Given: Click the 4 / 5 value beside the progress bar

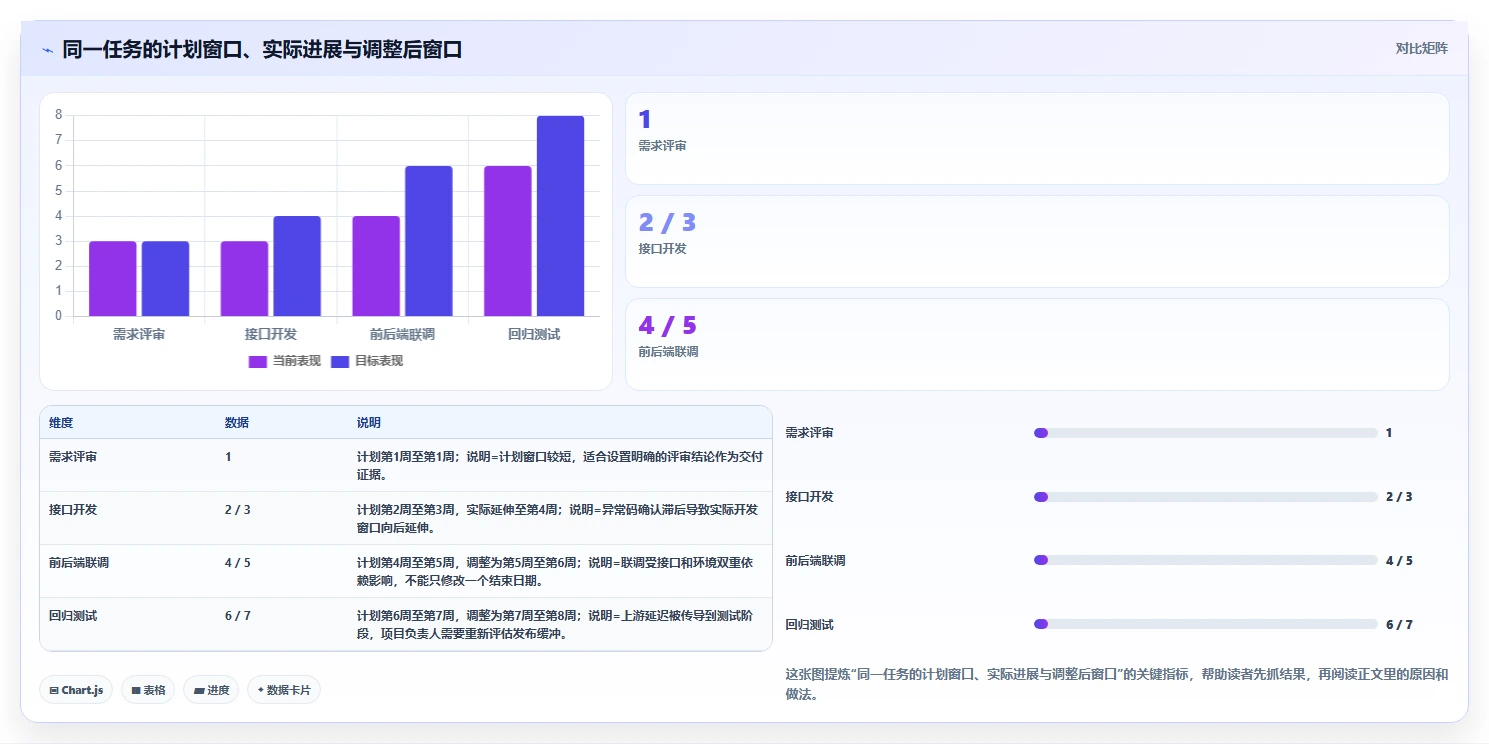Looking at the screenshot, I should (x=1399, y=561).
